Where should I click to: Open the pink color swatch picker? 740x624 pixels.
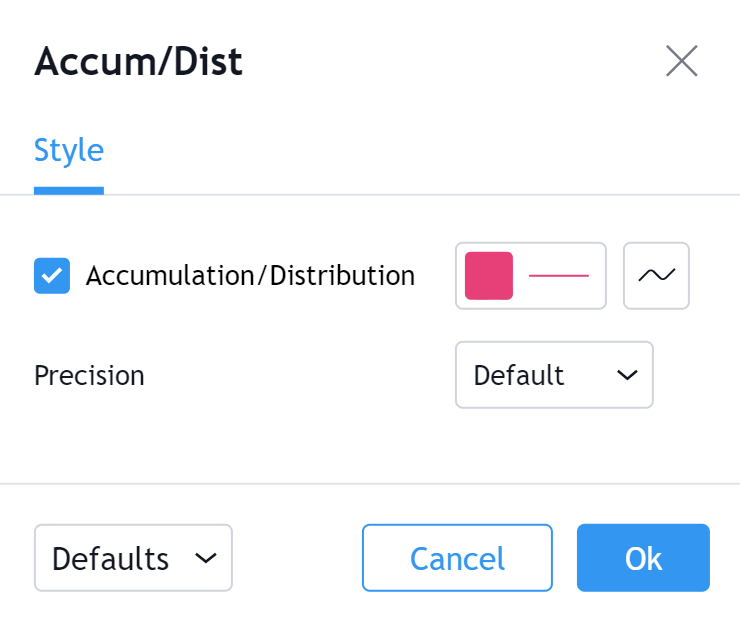[x=488, y=276]
